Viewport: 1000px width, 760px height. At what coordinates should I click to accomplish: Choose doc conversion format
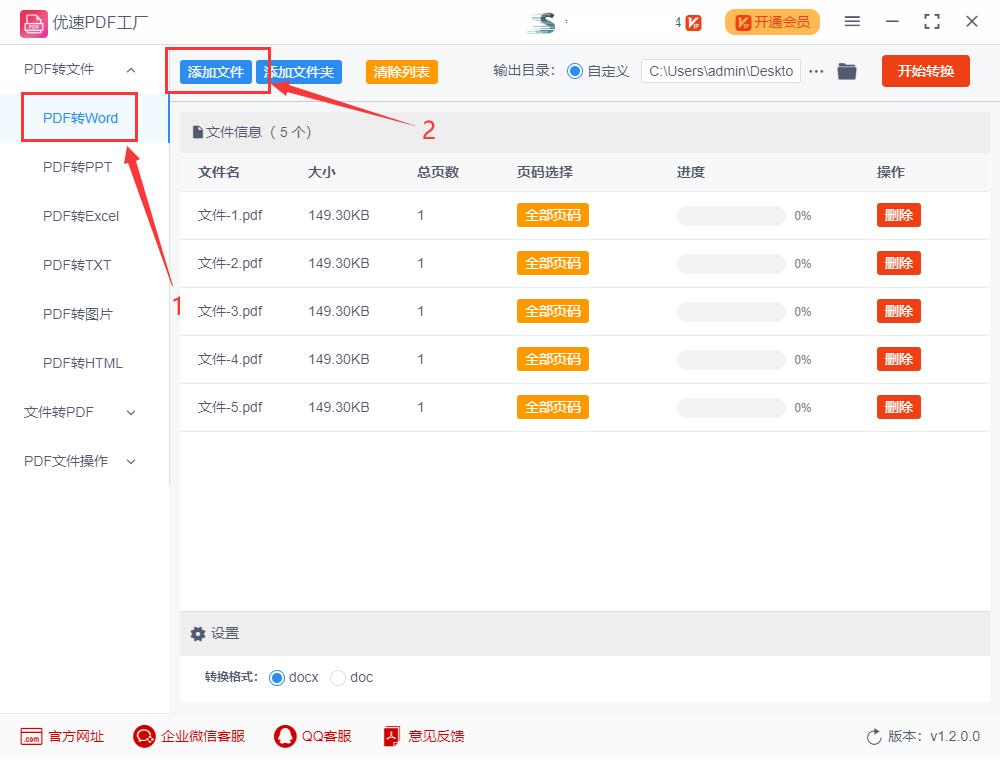coord(338,677)
